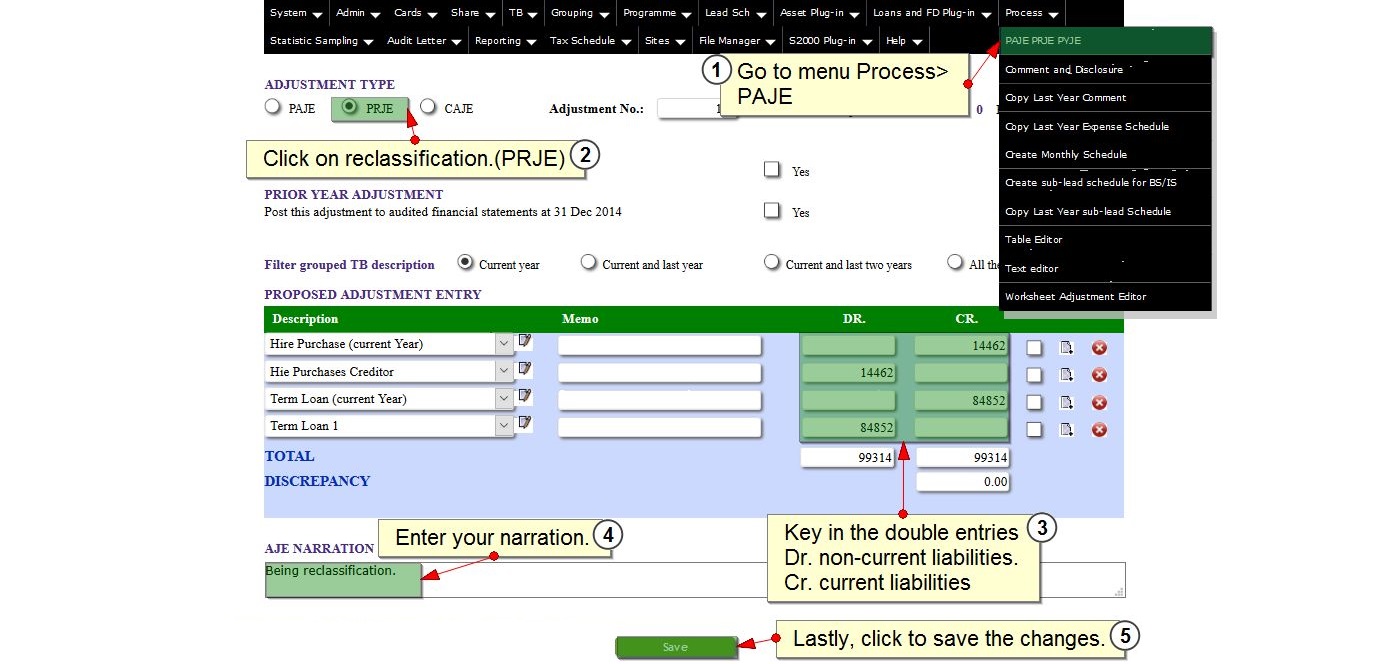Click edit note icon beside Hire Purchase (current Year)
This screenshot has width=1389, height=664.
click(525, 342)
